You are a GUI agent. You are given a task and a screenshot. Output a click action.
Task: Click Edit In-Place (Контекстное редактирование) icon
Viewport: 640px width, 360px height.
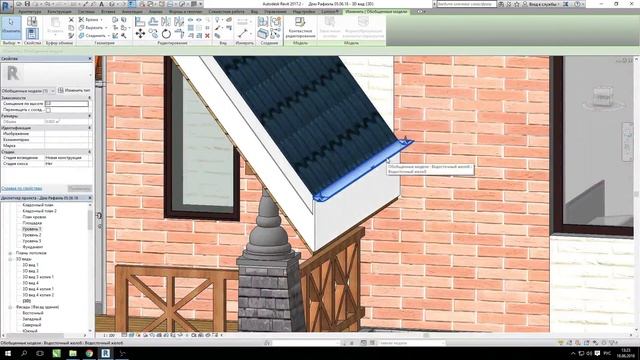[300, 22]
